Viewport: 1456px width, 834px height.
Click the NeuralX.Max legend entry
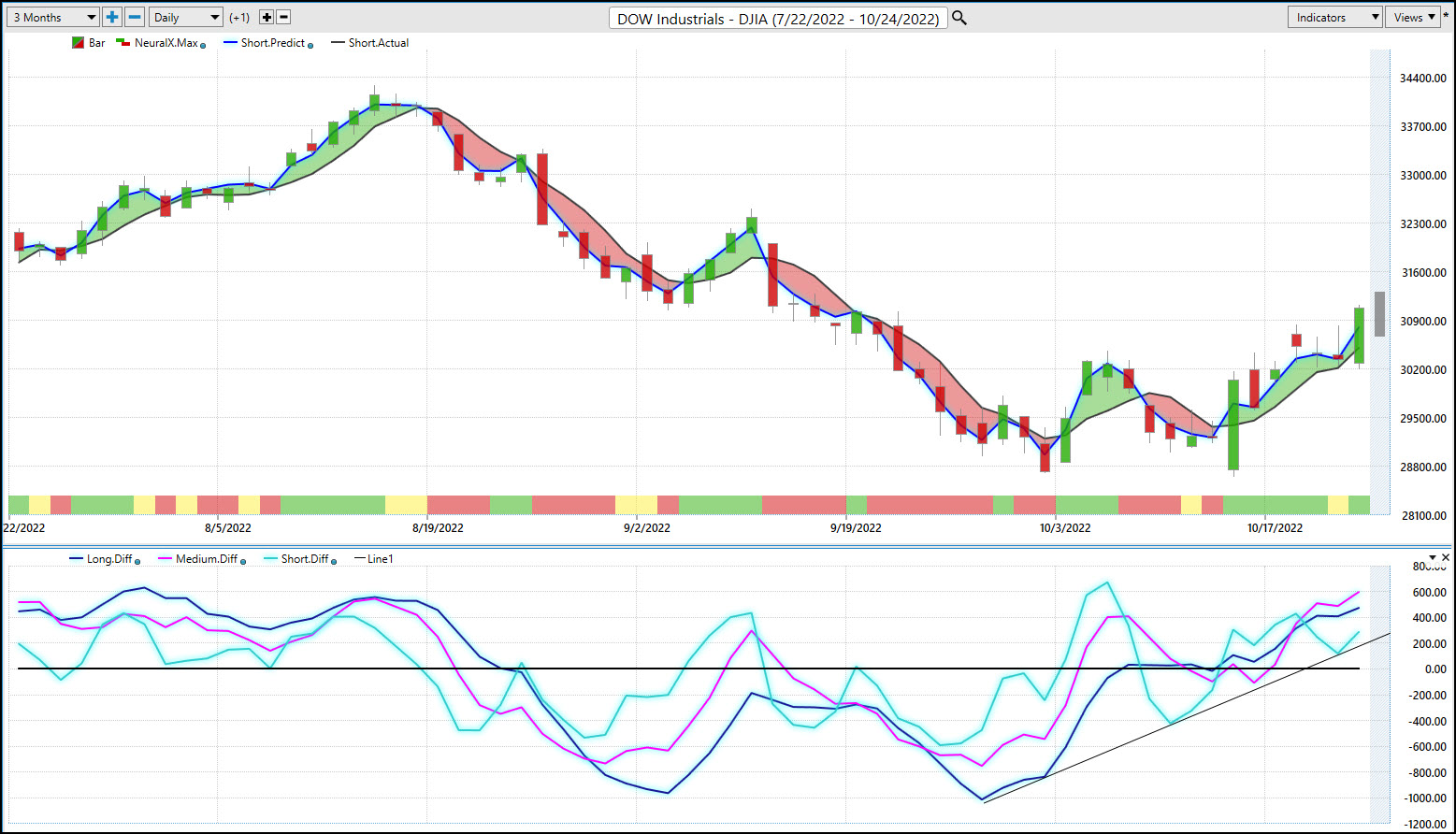point(157,43)
